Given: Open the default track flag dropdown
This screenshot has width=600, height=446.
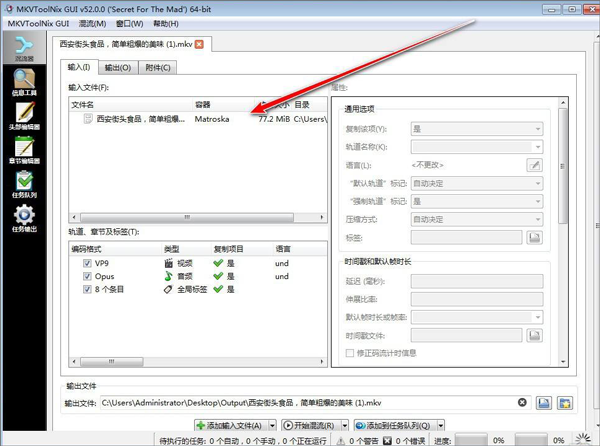Looking at the screenshot, I should pyautogui.click(x=477, y=183).
